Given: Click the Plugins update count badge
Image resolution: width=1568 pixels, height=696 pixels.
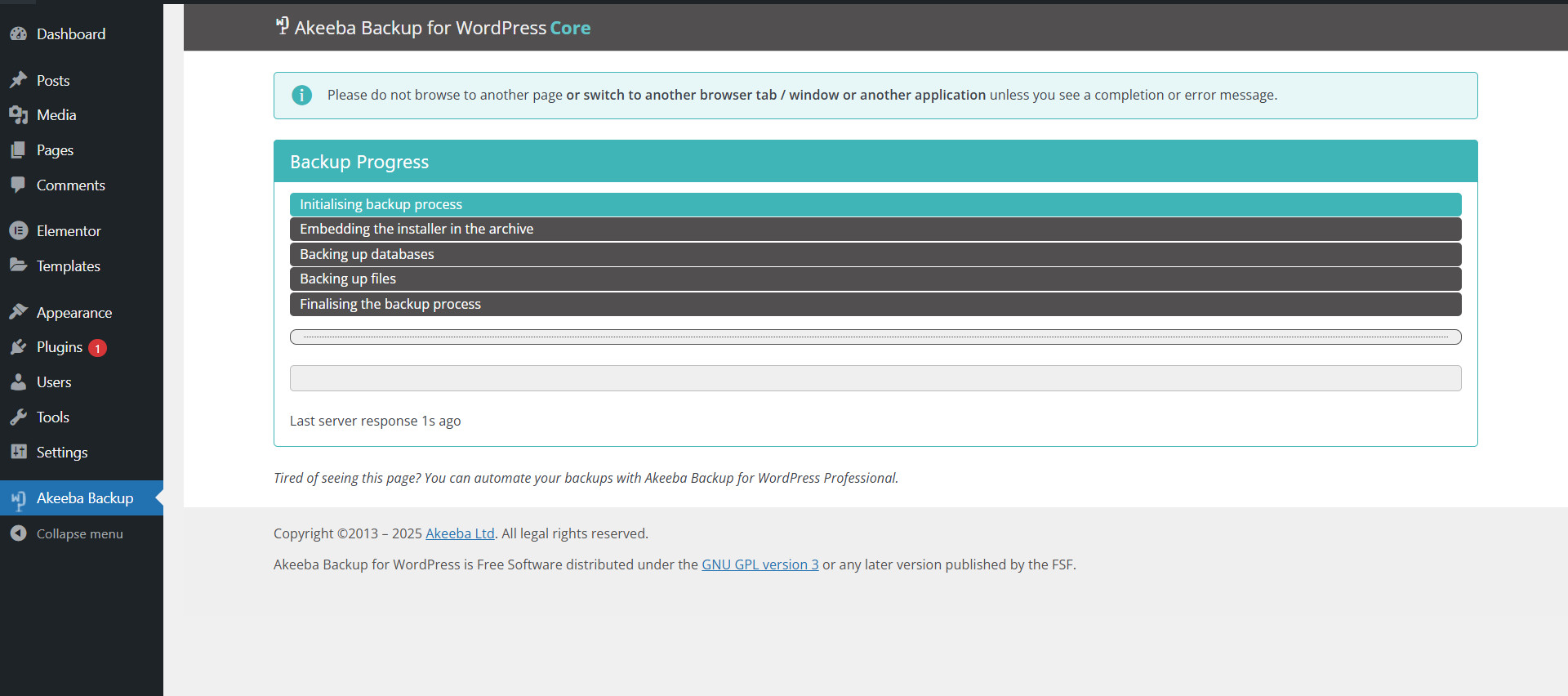Looking at the screenshot, I should [x=97, y=348].
